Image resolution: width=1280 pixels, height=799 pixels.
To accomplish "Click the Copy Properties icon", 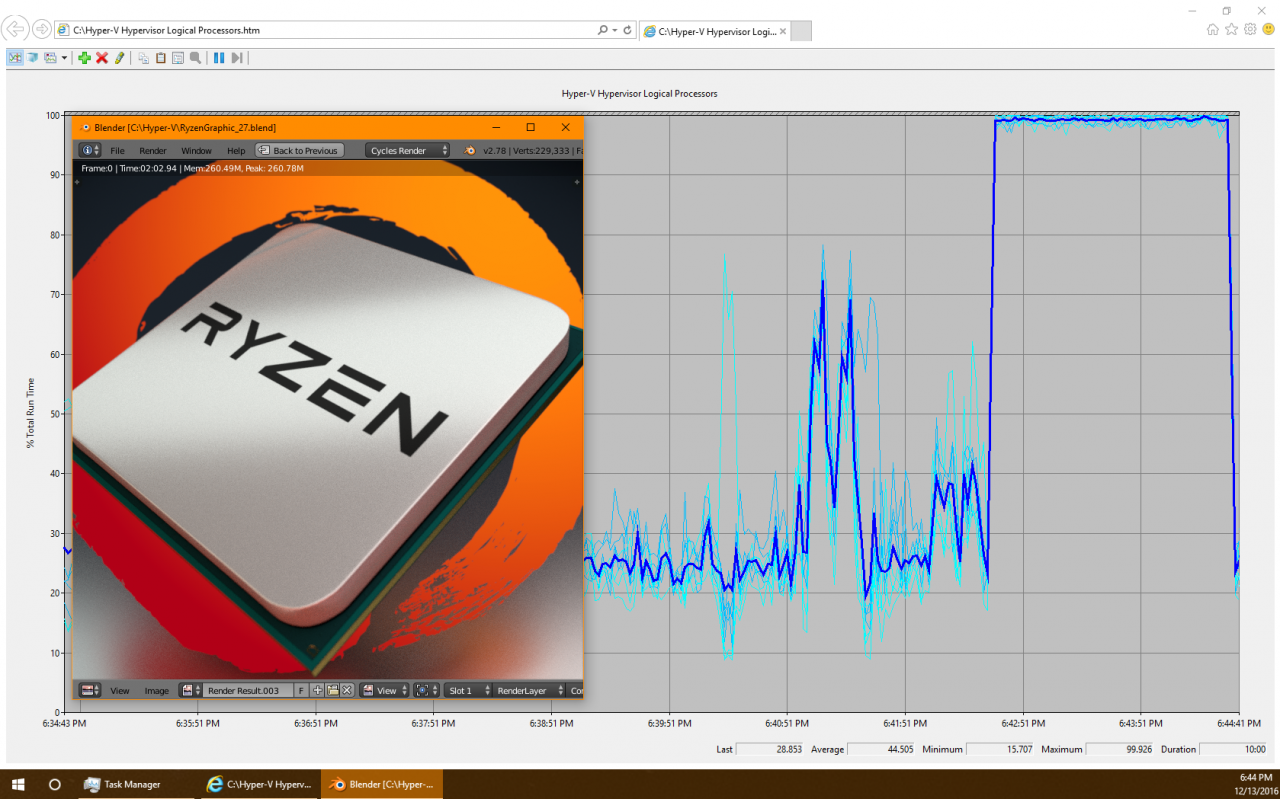I will coord(144,58).
